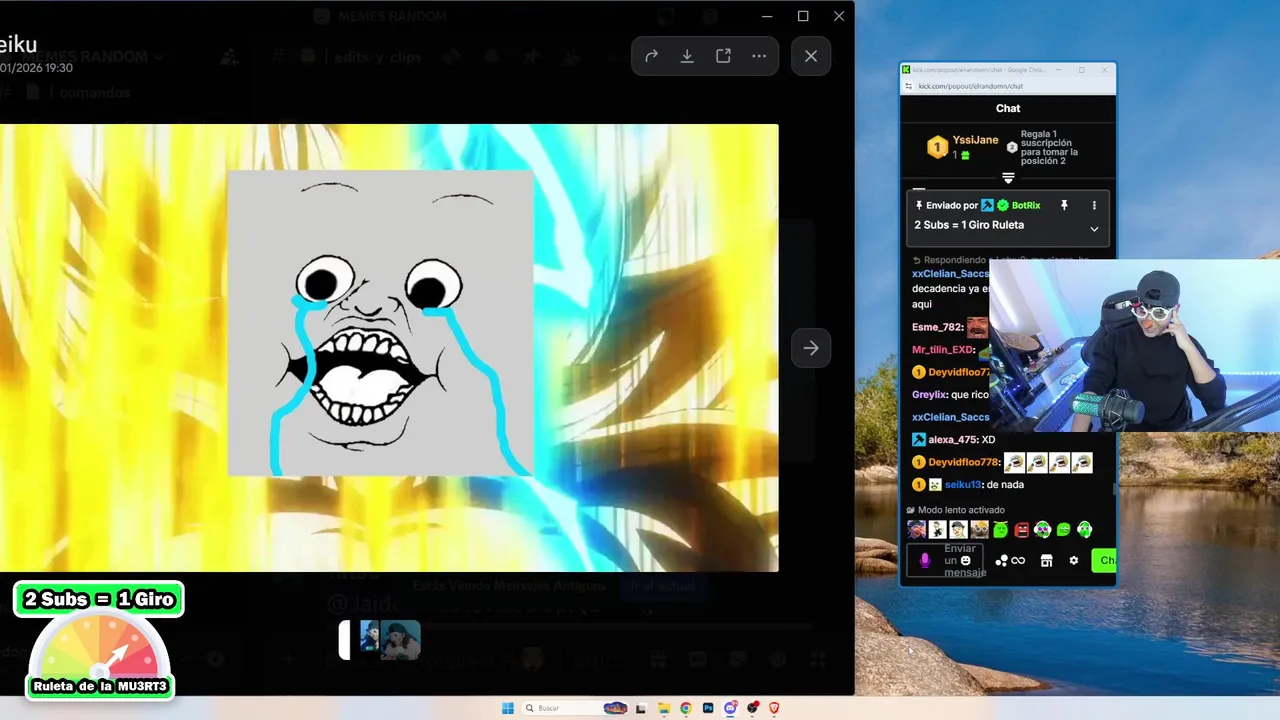
Task: Open Photoshop from taskbar
Action: tap(708, 708)
